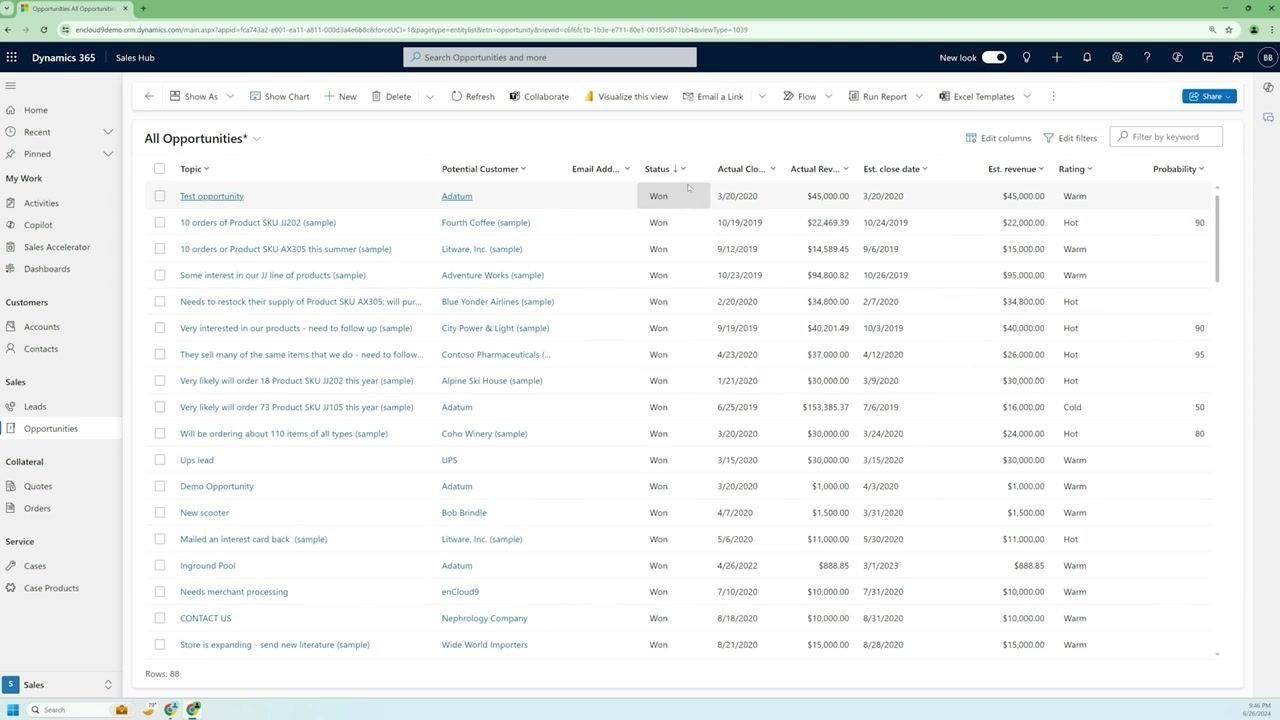1280x720 pixels.
Task: Open the lightbulb assistant icon
Action: [1026, 57]
